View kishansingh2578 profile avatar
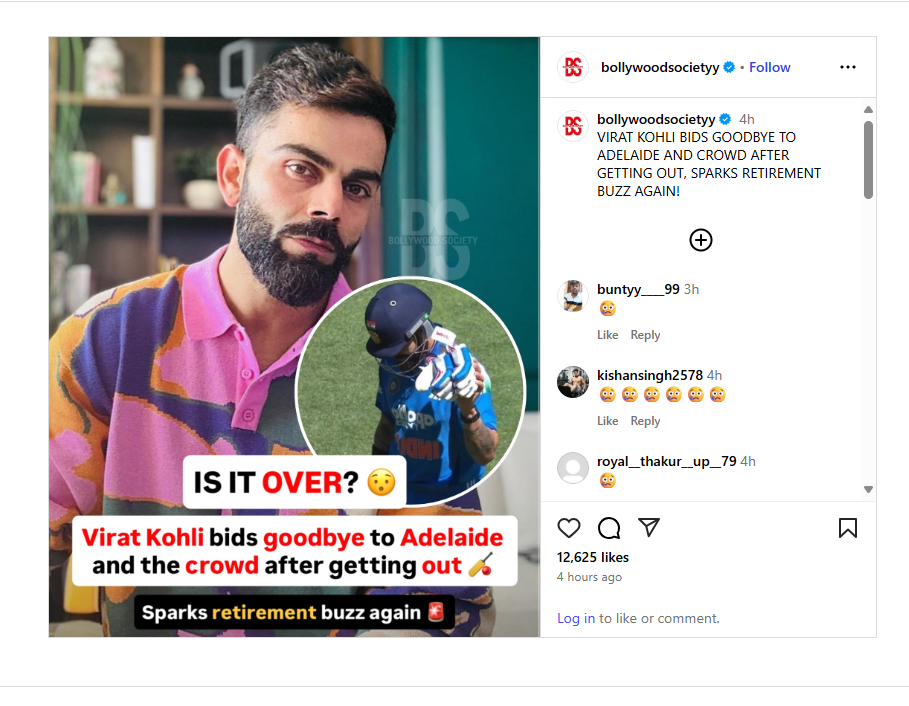This screenshot has width=909, height=706. point(573,382)
